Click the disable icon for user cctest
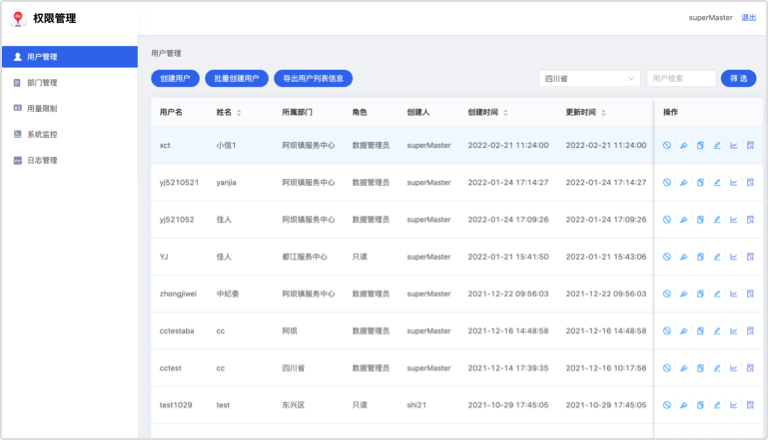 pyautogui.click(x=667, y=368)
